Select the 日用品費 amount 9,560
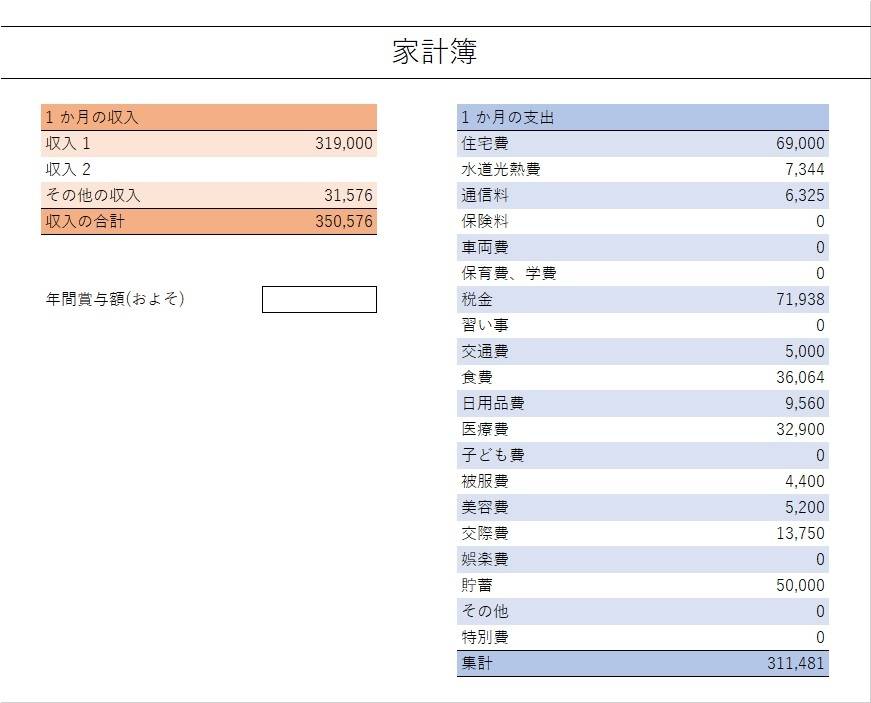 804,403
